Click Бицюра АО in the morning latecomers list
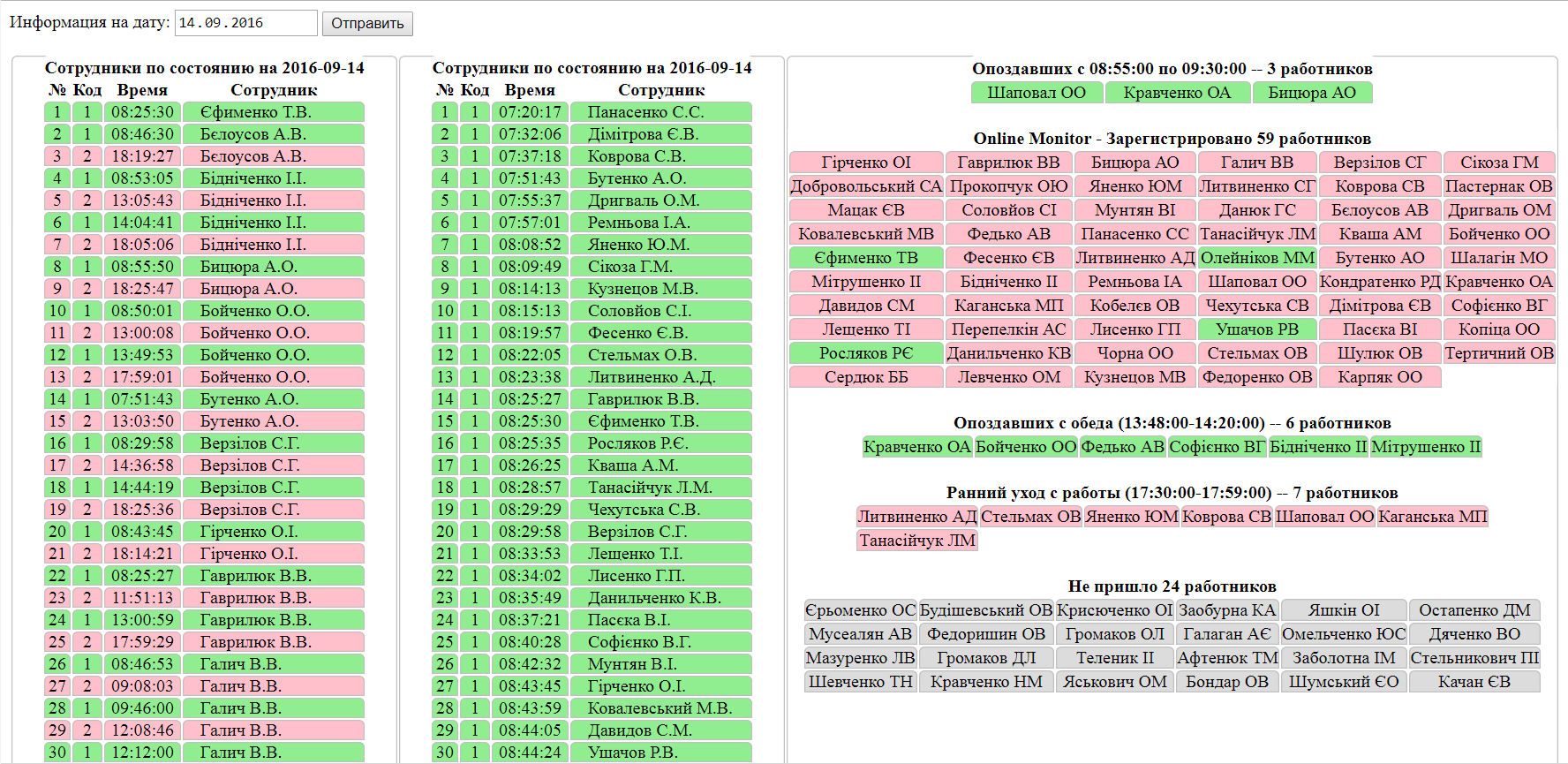 click(x=1311, y=93)
